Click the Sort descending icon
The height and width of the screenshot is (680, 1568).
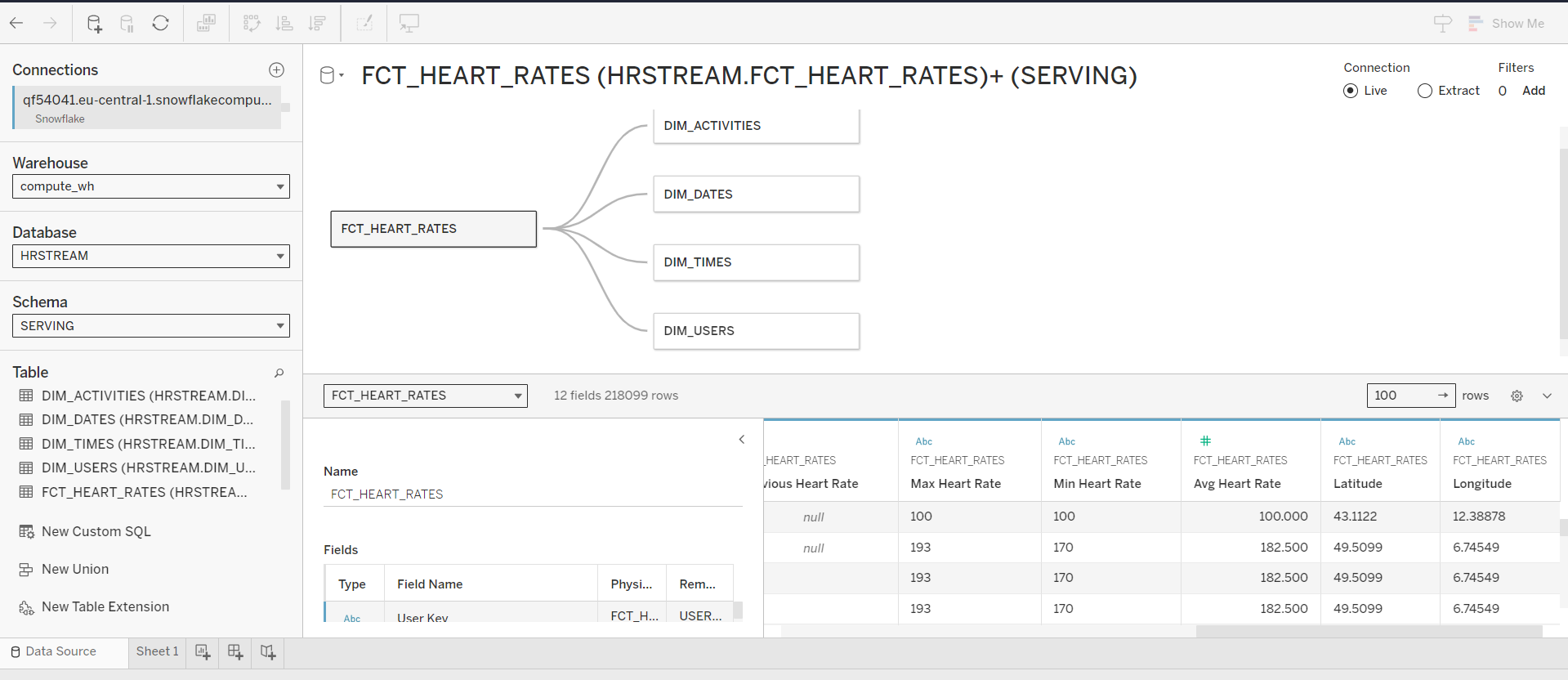click(317, 23)
